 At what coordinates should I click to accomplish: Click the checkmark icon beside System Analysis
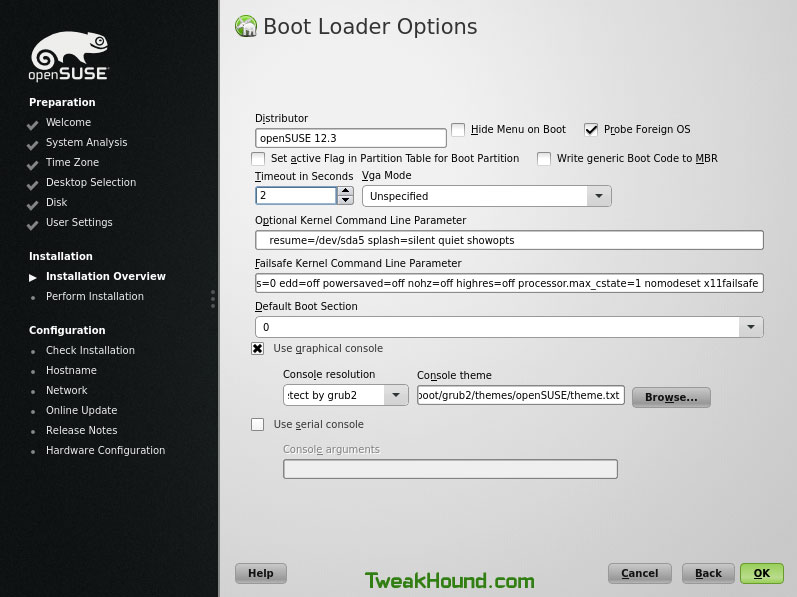click(x=33, y=145)
